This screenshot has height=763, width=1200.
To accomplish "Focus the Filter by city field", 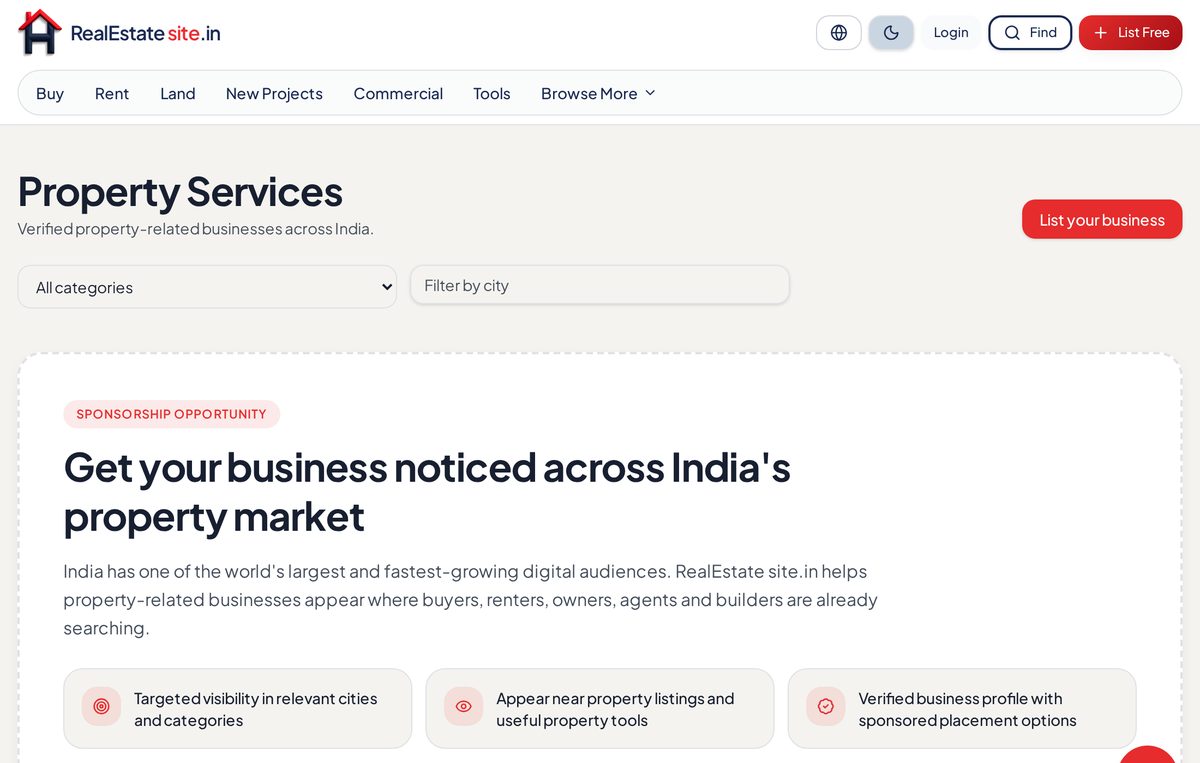I will click(600, 285).
